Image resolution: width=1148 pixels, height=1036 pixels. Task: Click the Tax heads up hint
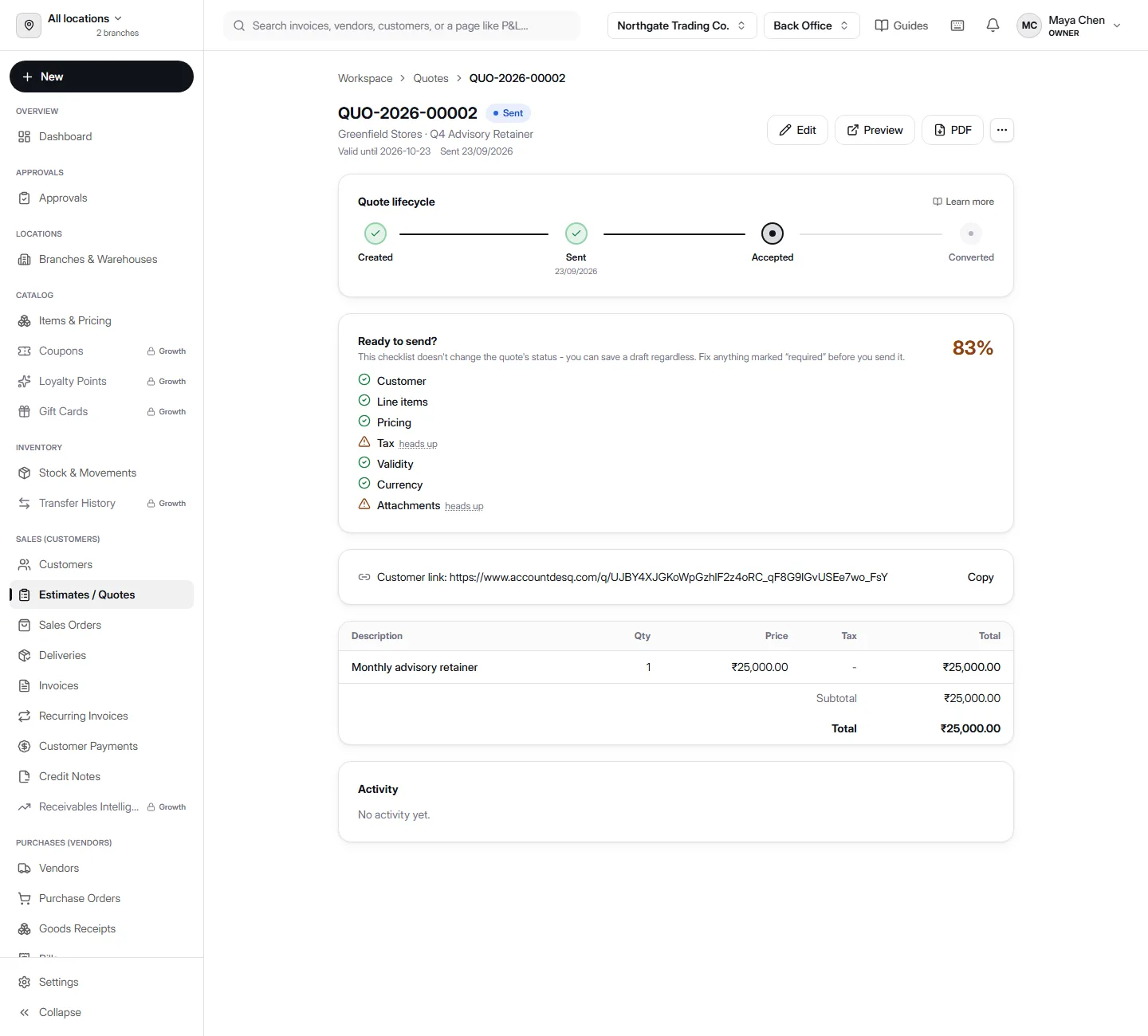(418, 444)
